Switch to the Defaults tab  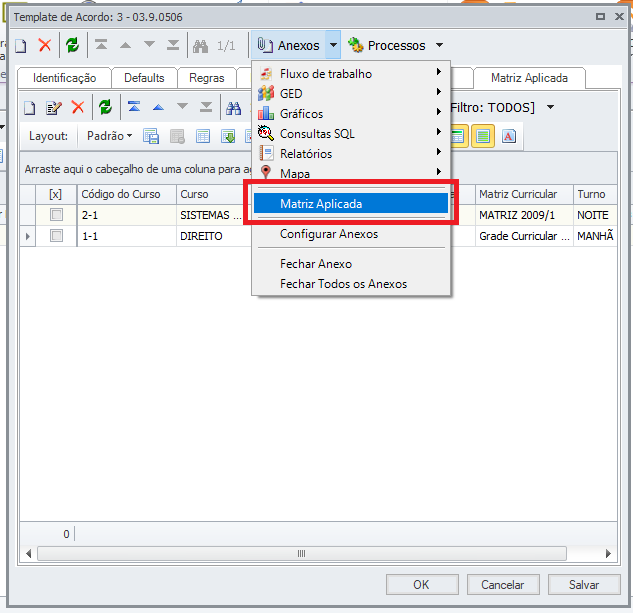click(144, 78)
